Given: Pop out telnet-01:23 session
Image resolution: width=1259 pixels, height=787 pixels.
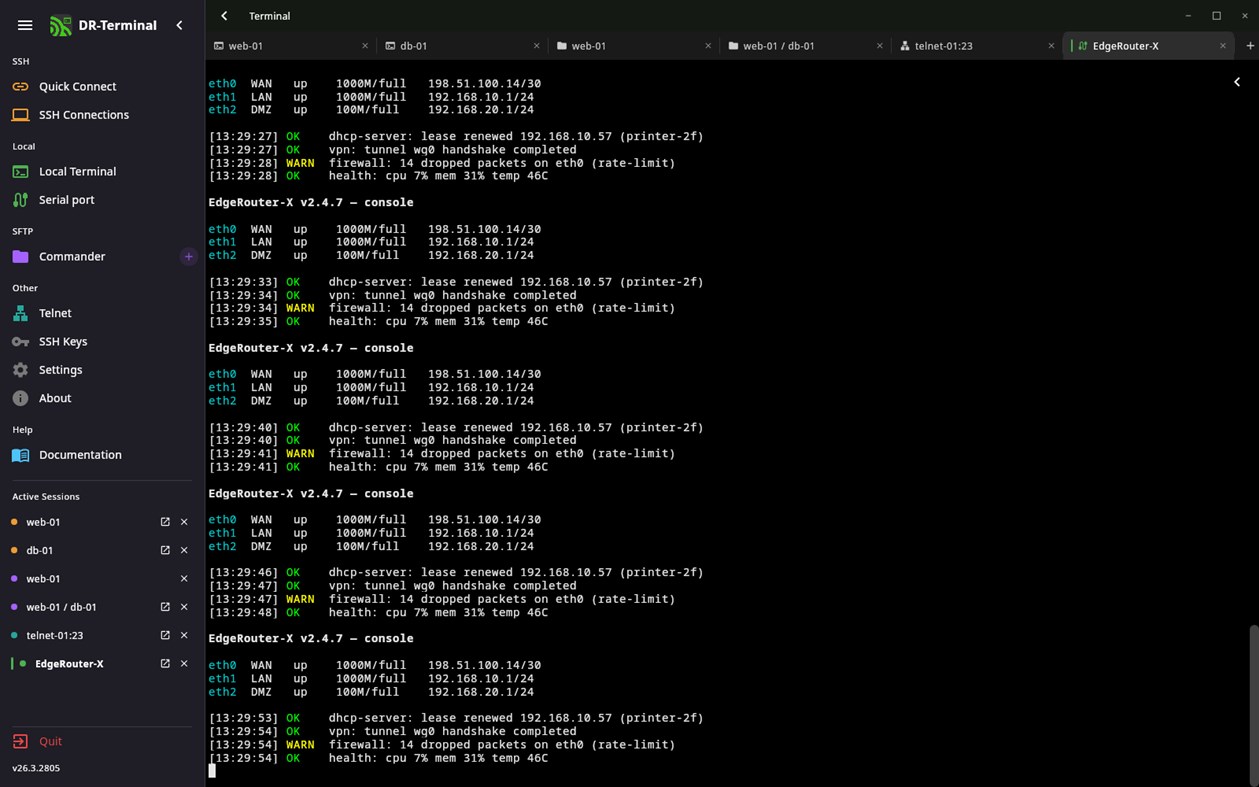Looking at the screenshot, I should [x=165, y=636].
